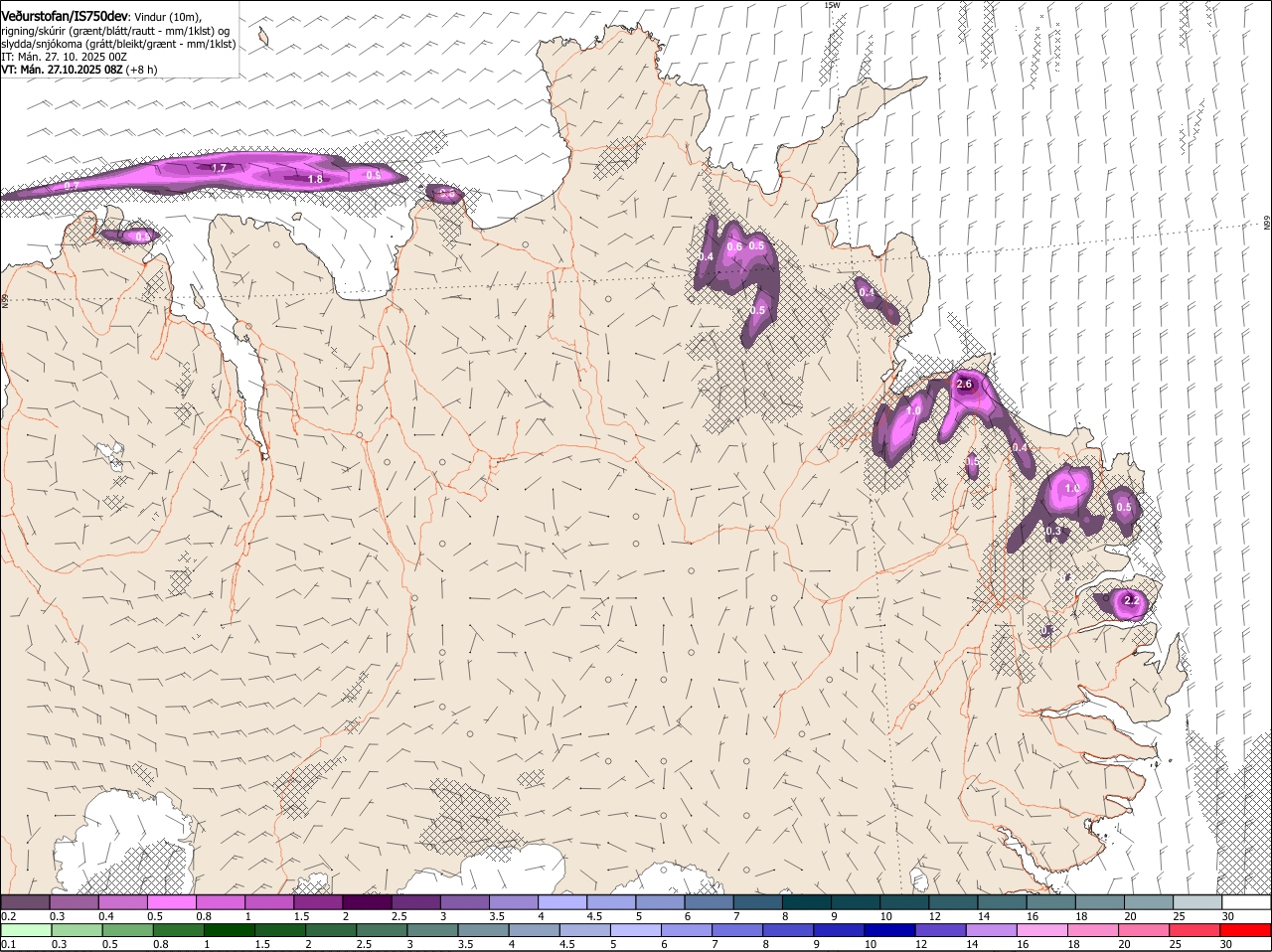Viewport: 1272px width, 952px height.
Task: Click the bright magenta 0.5 swatch in upper legend
Action: 171,902
